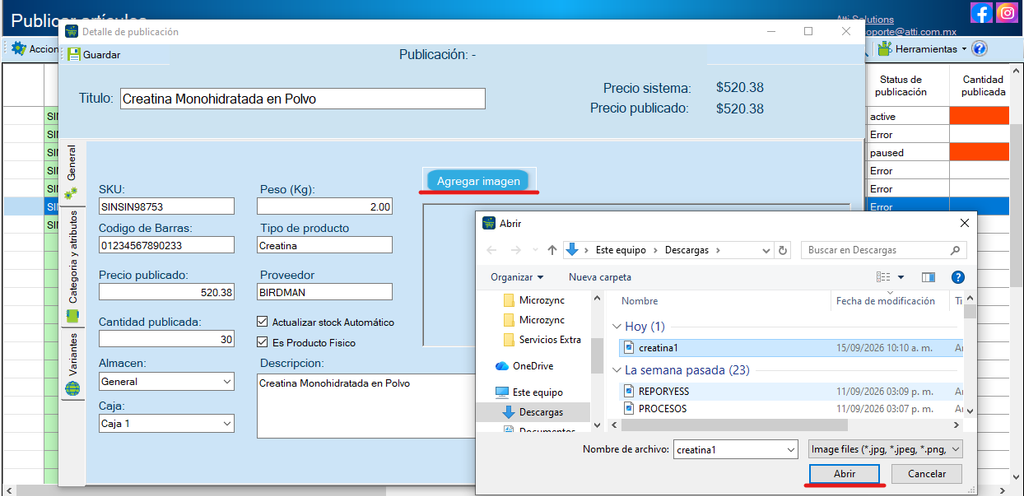Change view layout icon in dialog
Screen dimensions: 1024x496
(883, 277)
